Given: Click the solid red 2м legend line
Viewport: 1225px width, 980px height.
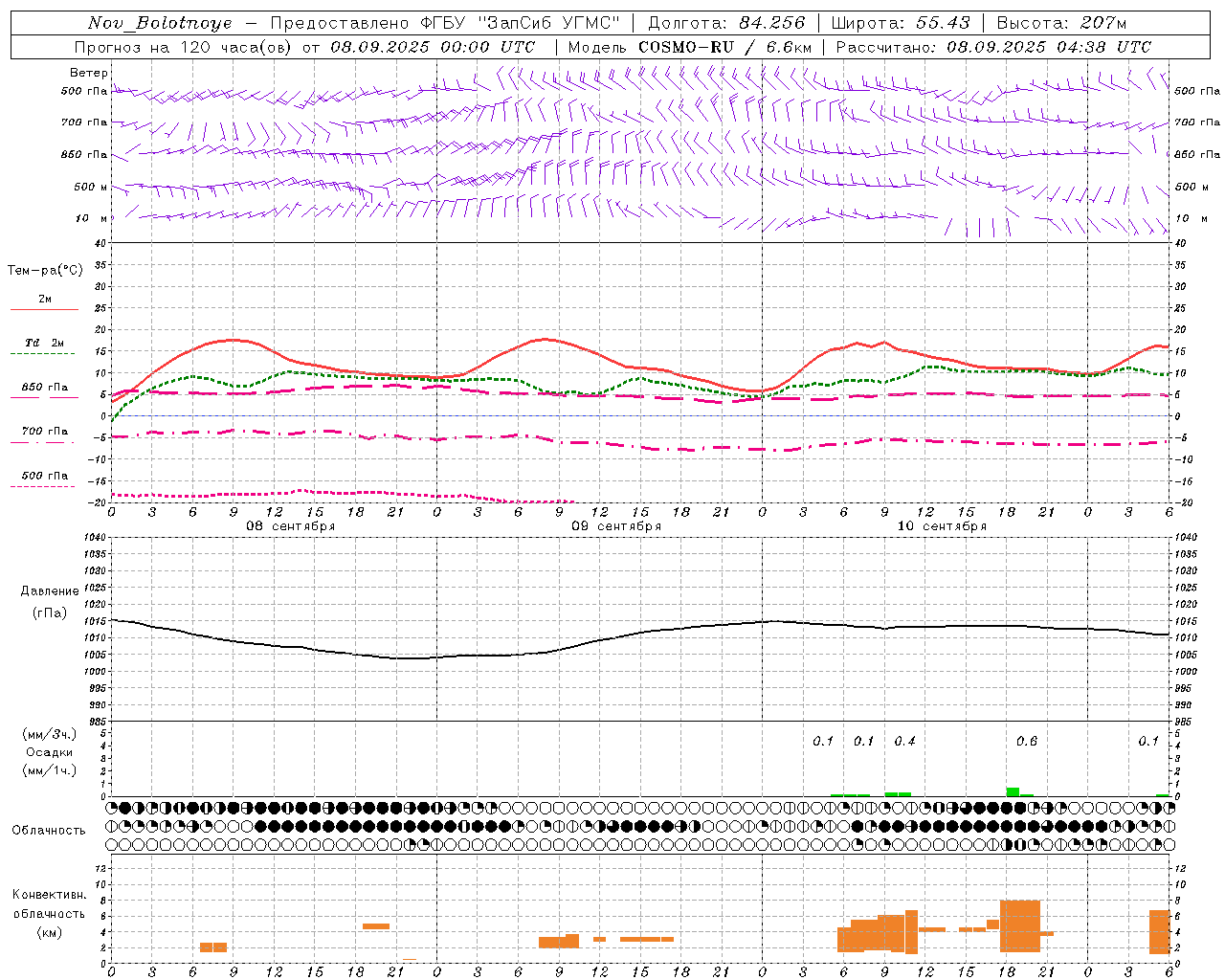Looking at the screenshot, I should [44, 310].
